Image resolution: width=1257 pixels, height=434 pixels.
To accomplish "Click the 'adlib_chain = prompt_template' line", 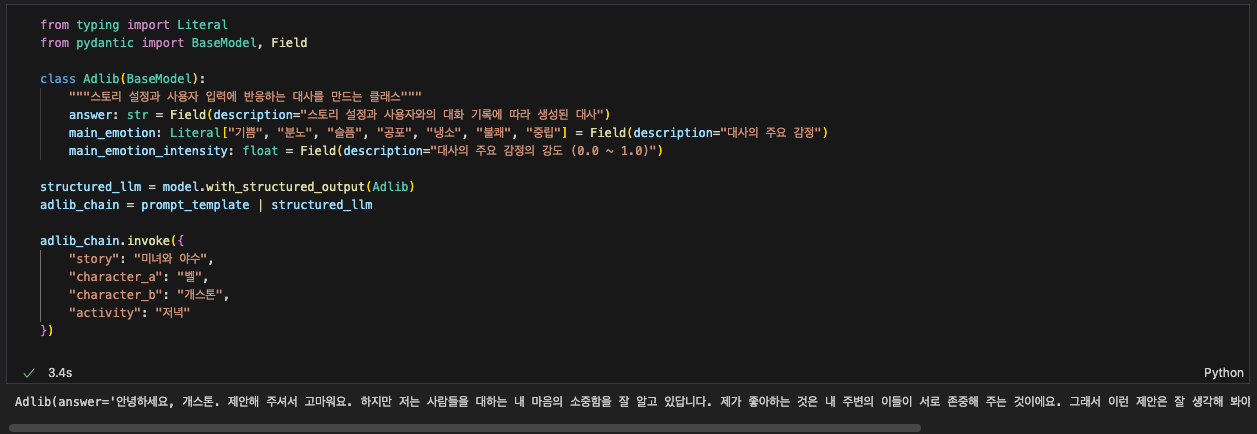I will tap(206, 204).
